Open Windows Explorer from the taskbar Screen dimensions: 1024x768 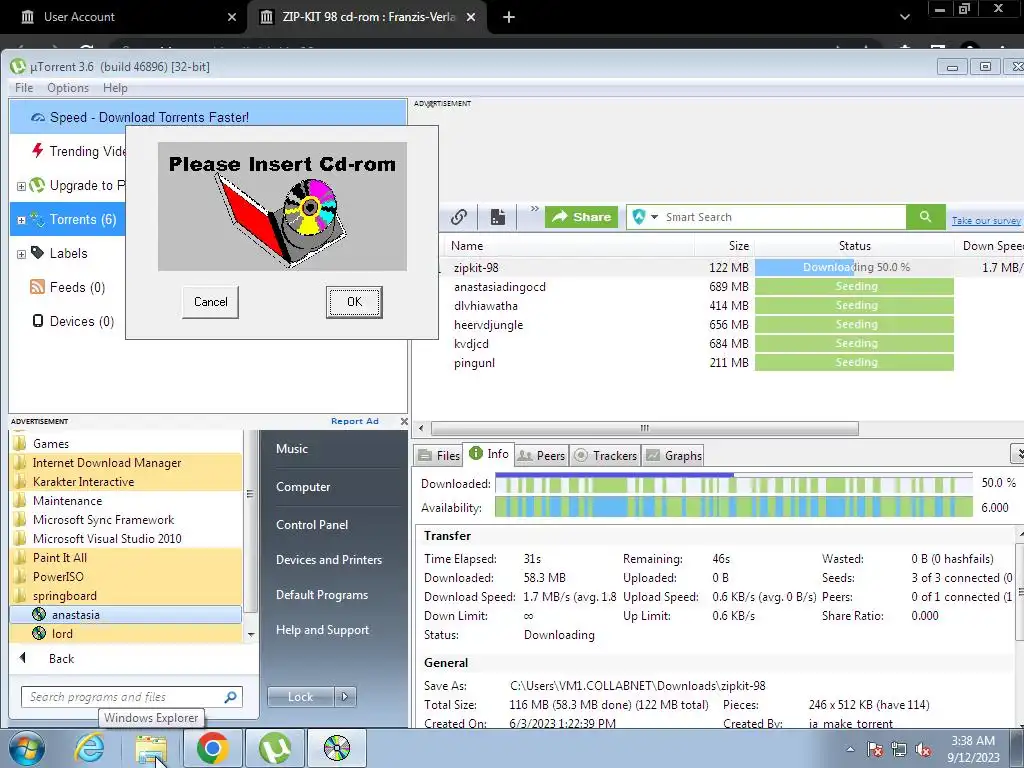151,748
